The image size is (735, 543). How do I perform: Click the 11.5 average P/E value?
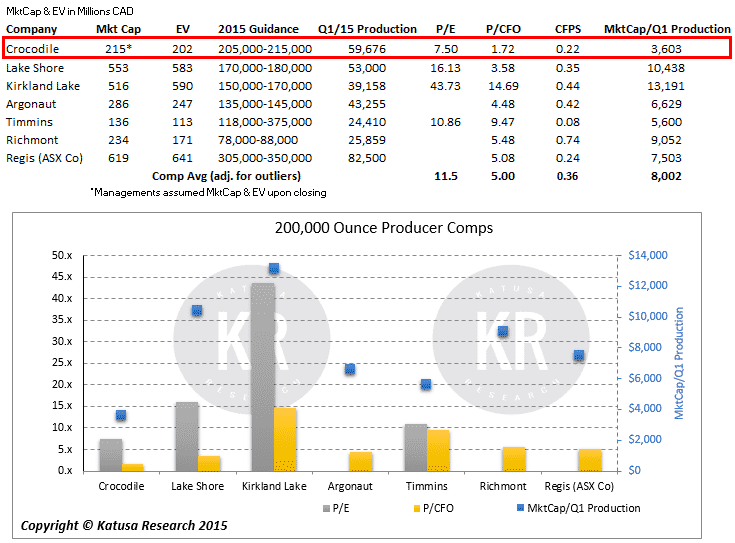pyautogui.click(x=445, y=176)
